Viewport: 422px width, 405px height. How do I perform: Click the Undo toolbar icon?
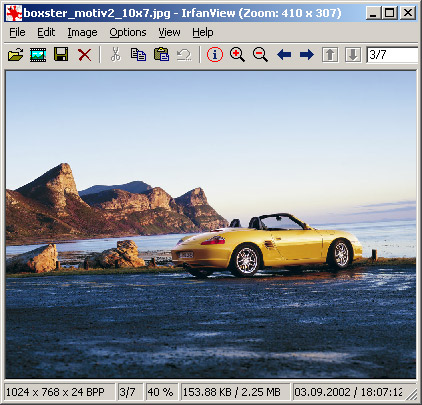click(x=184, y=55)
